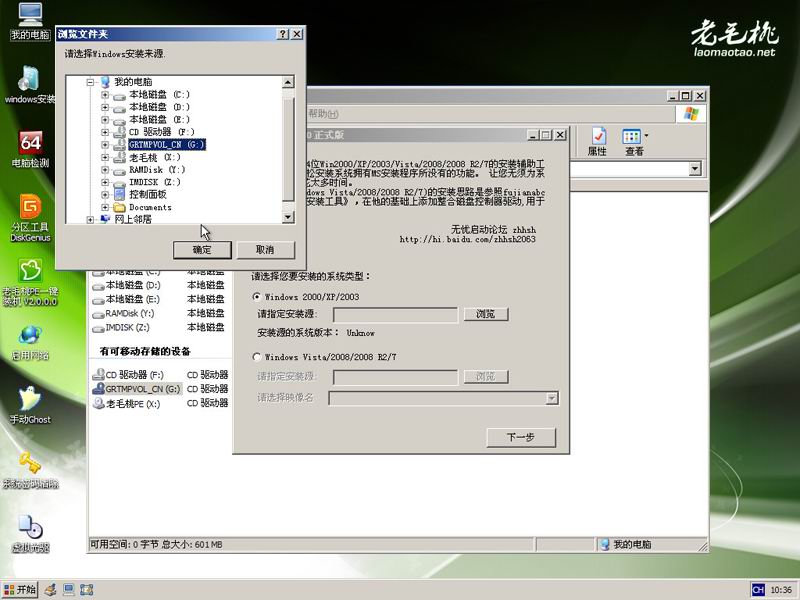Open explorer address bar dropdown arrow
This screenshot has width=800, height=600.
tap(695, 168)
